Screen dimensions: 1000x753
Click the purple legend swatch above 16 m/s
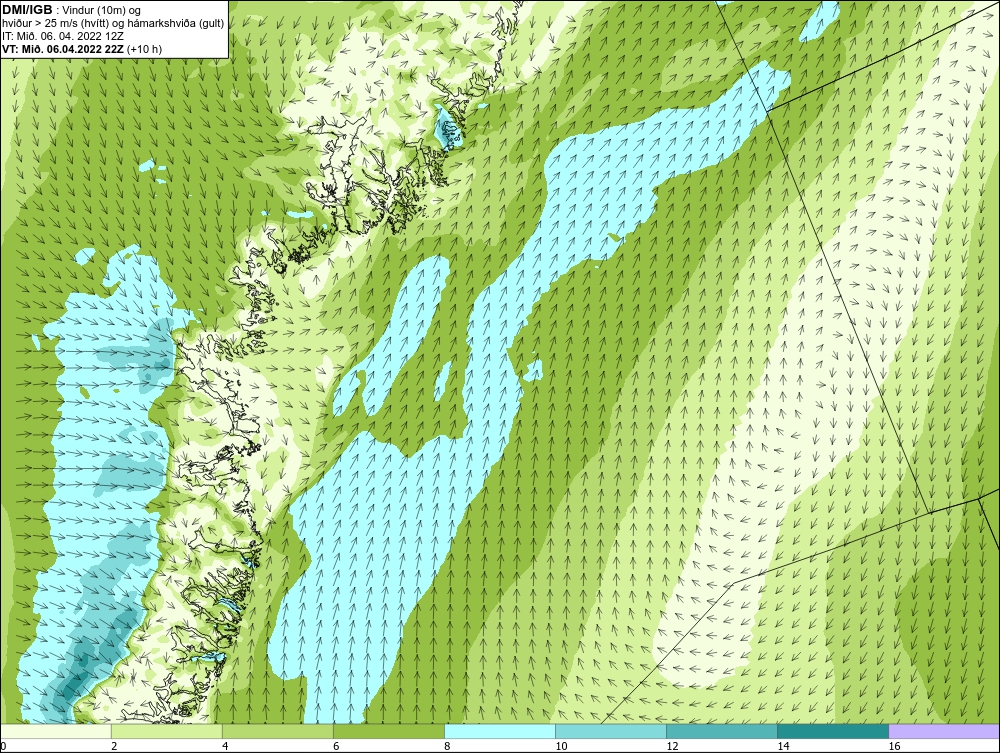coord(944,731)
